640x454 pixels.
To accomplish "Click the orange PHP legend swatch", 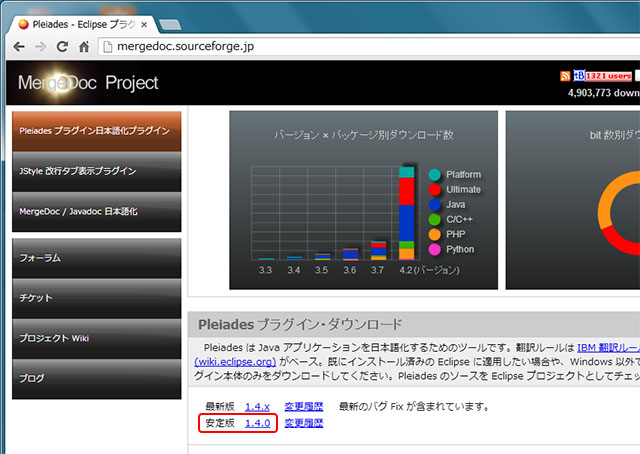I will (x=435, y=234).
